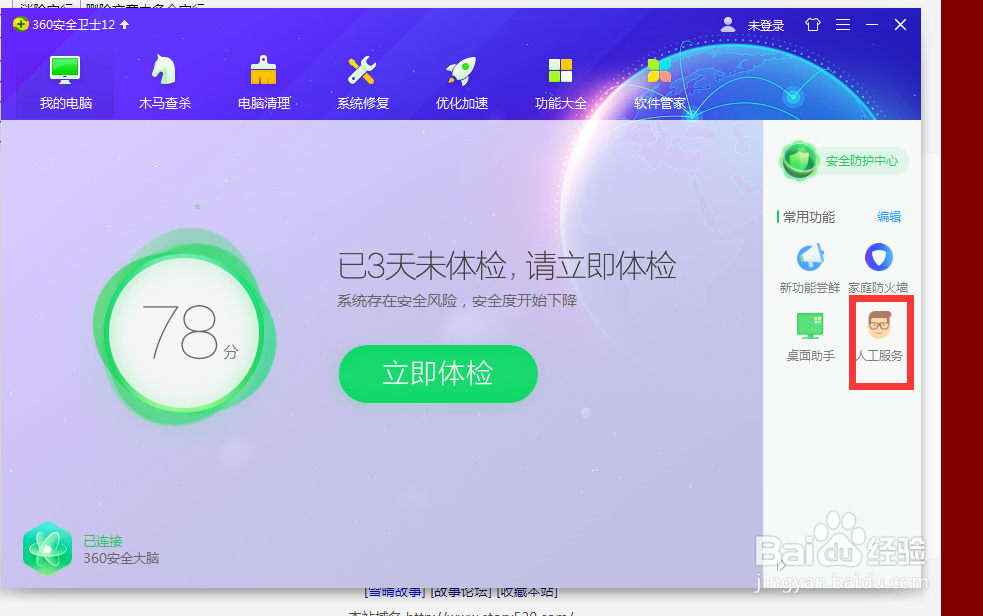Click 未登录 login text
This screenshot has width=983, height=616.
coord(766,25)
